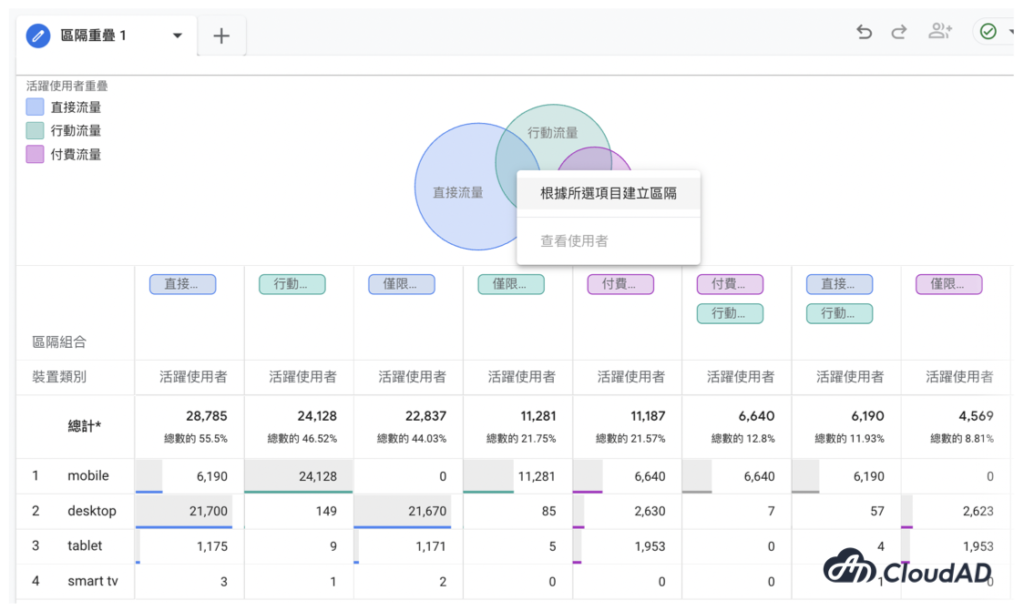Click the 22,837 total value
The height and width of the screenshot is (611, 1024).
coord(426,416)
